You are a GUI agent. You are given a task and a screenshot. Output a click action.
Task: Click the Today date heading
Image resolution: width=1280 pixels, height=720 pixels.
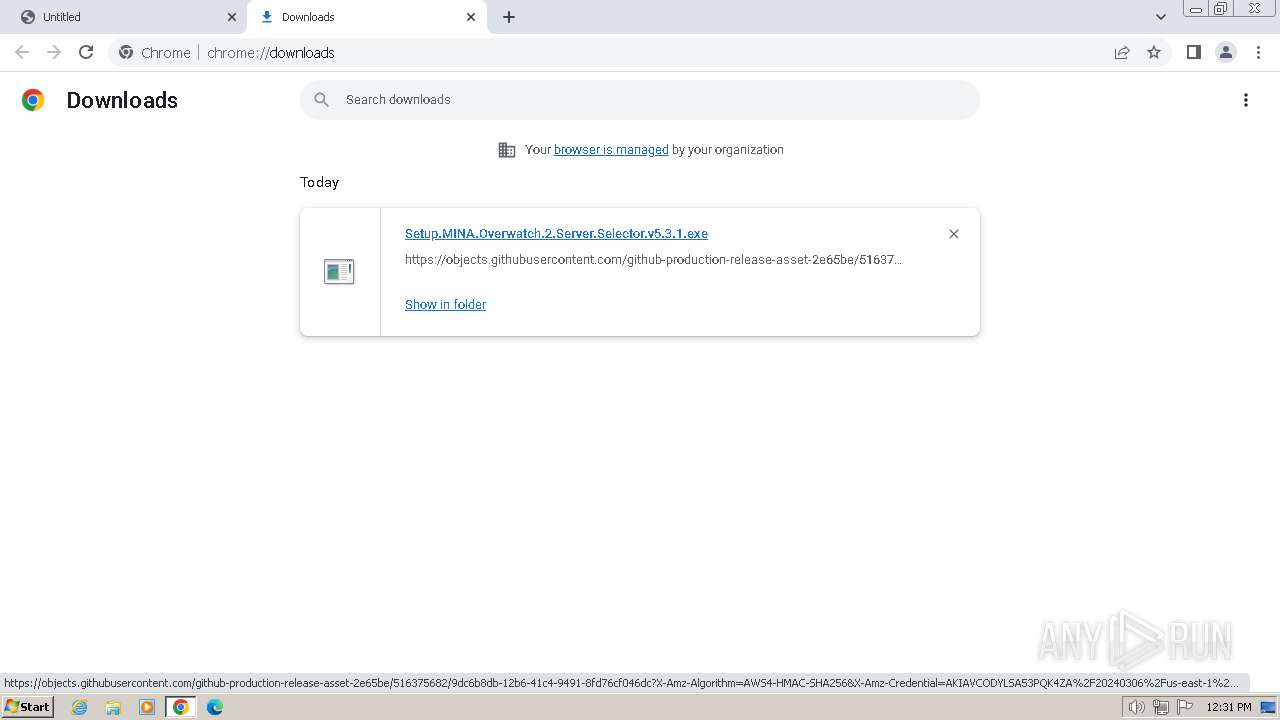320,182
